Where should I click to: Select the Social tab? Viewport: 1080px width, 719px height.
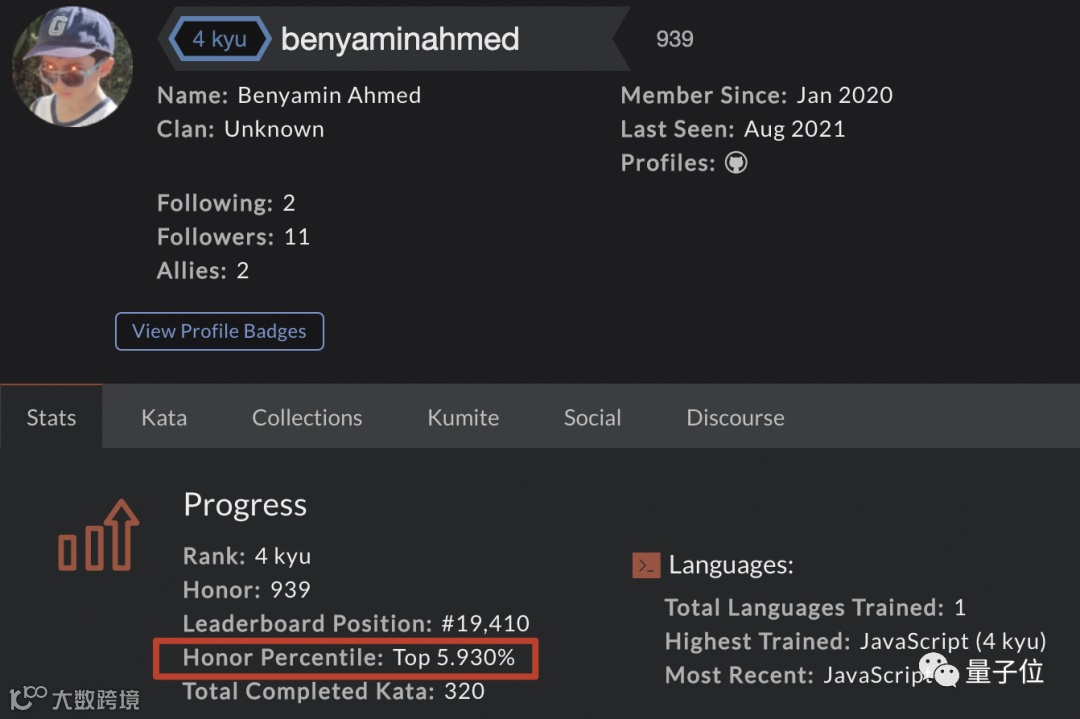[x=592, y=417]
